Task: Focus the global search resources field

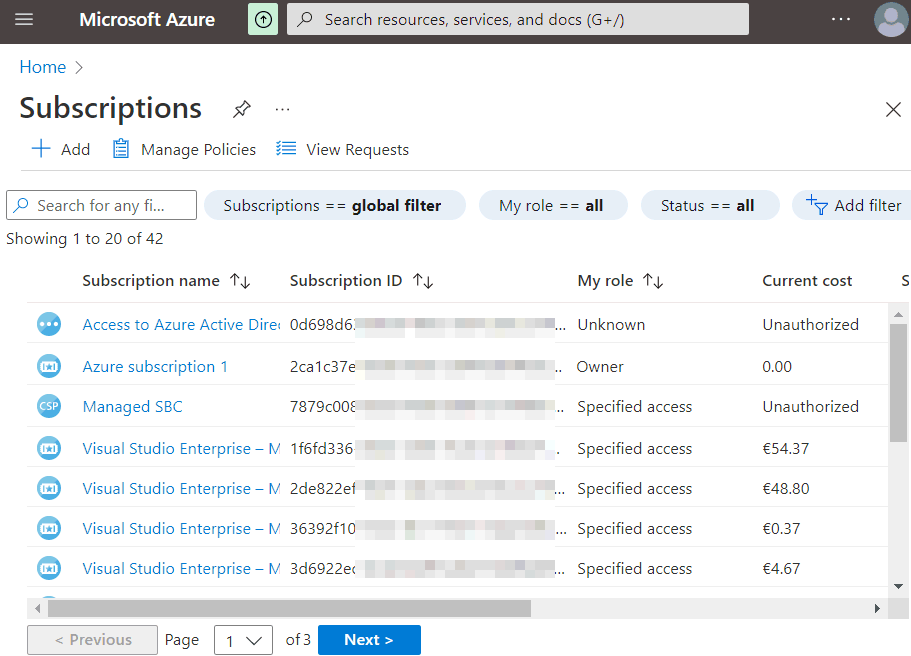Action: pyautogui.click(x=518, y=19)
